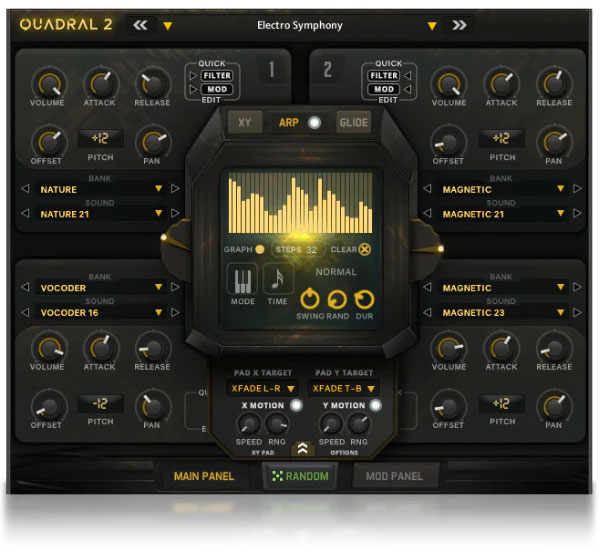Click layer 1 +12 PITCH display
600x550 pixels.
(x=101, y=138)
